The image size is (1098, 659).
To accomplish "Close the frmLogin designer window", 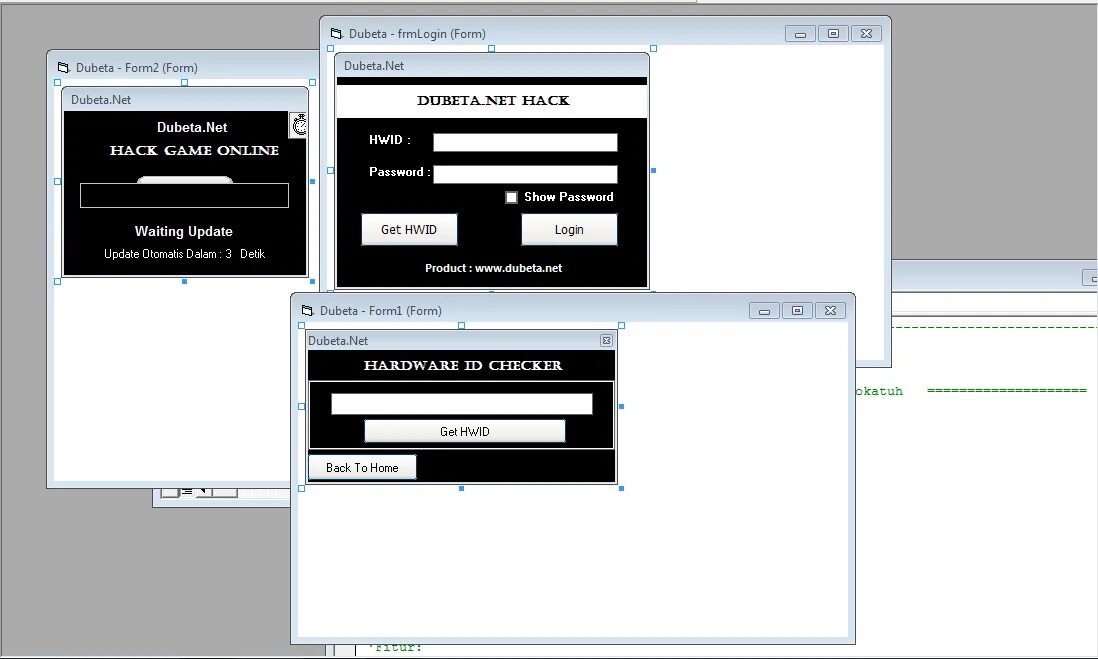I will point(866,34).
